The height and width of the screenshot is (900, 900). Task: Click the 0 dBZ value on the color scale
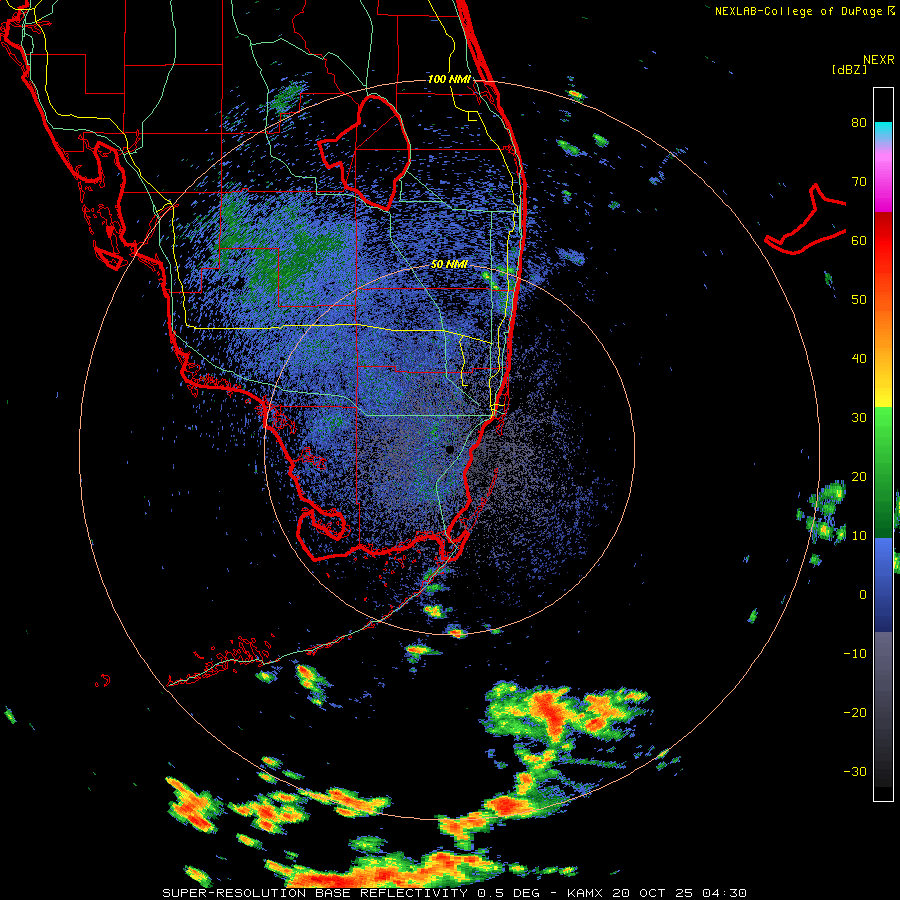tap(863, 595)
